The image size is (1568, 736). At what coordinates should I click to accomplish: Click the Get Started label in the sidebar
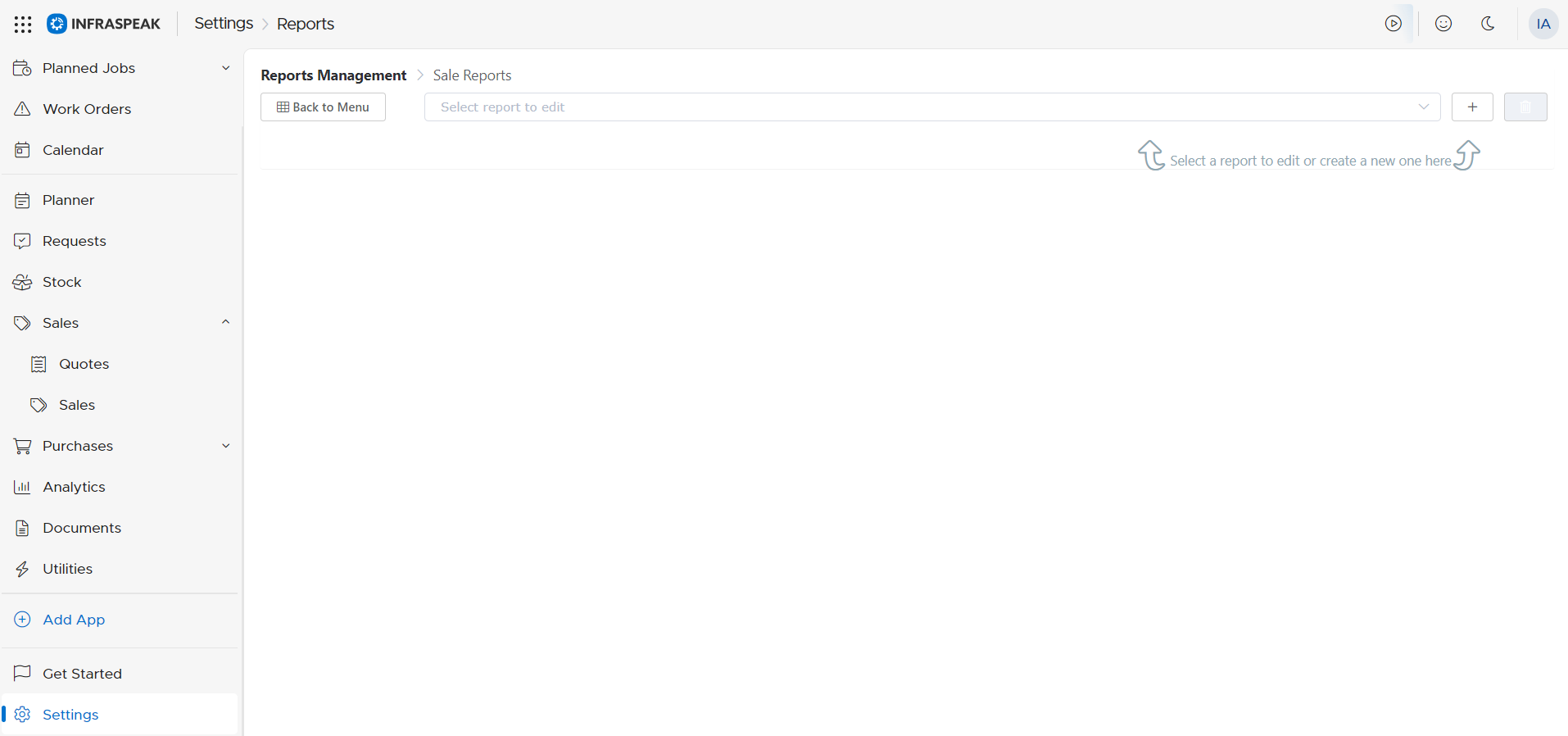click(82, 674)
